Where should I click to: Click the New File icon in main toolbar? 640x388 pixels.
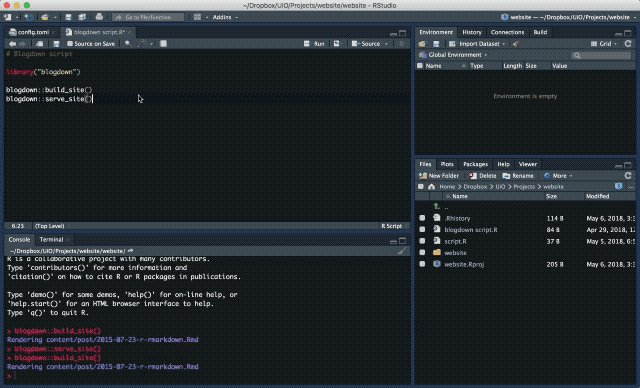point(8,17)
